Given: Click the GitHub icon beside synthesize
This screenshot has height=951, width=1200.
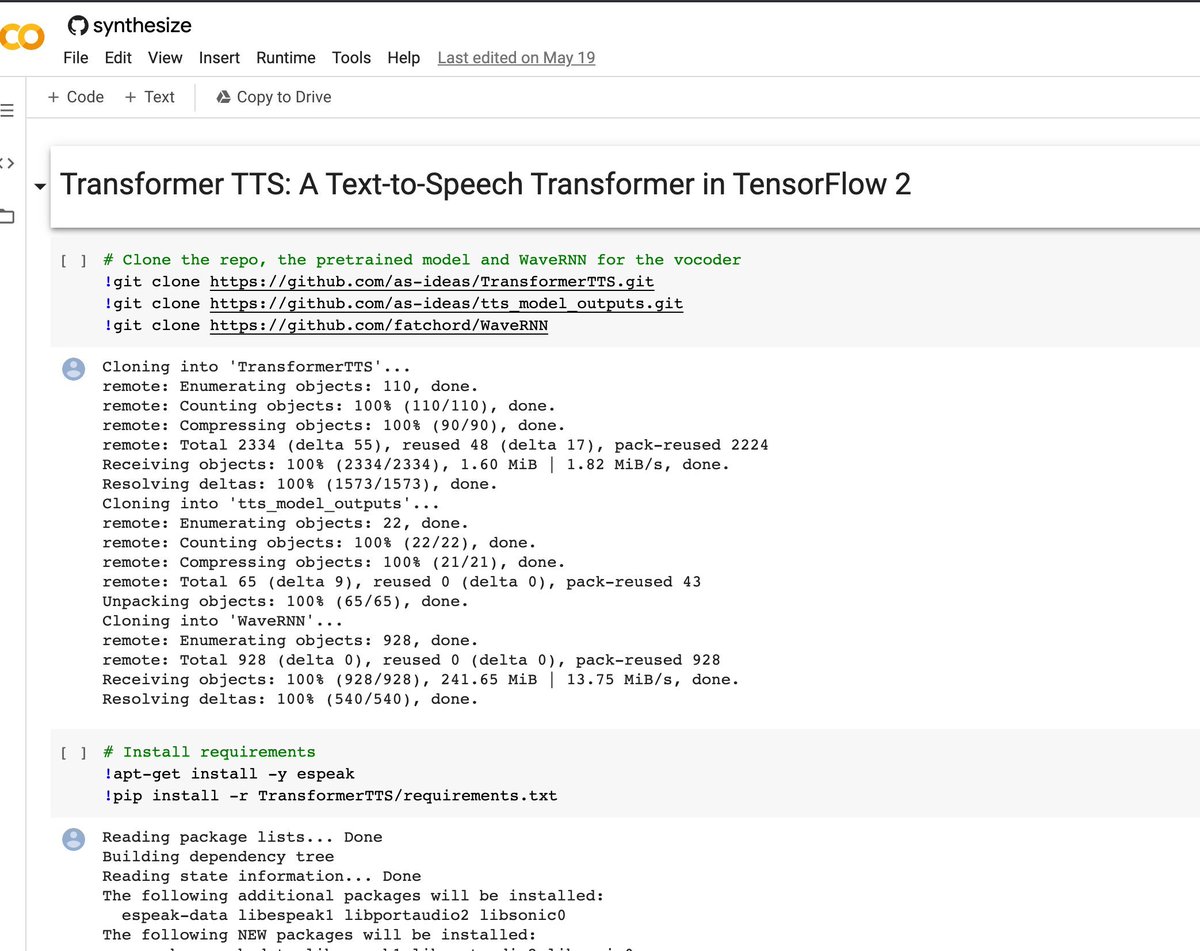Looking at the screenshot, I should point(77,25).
